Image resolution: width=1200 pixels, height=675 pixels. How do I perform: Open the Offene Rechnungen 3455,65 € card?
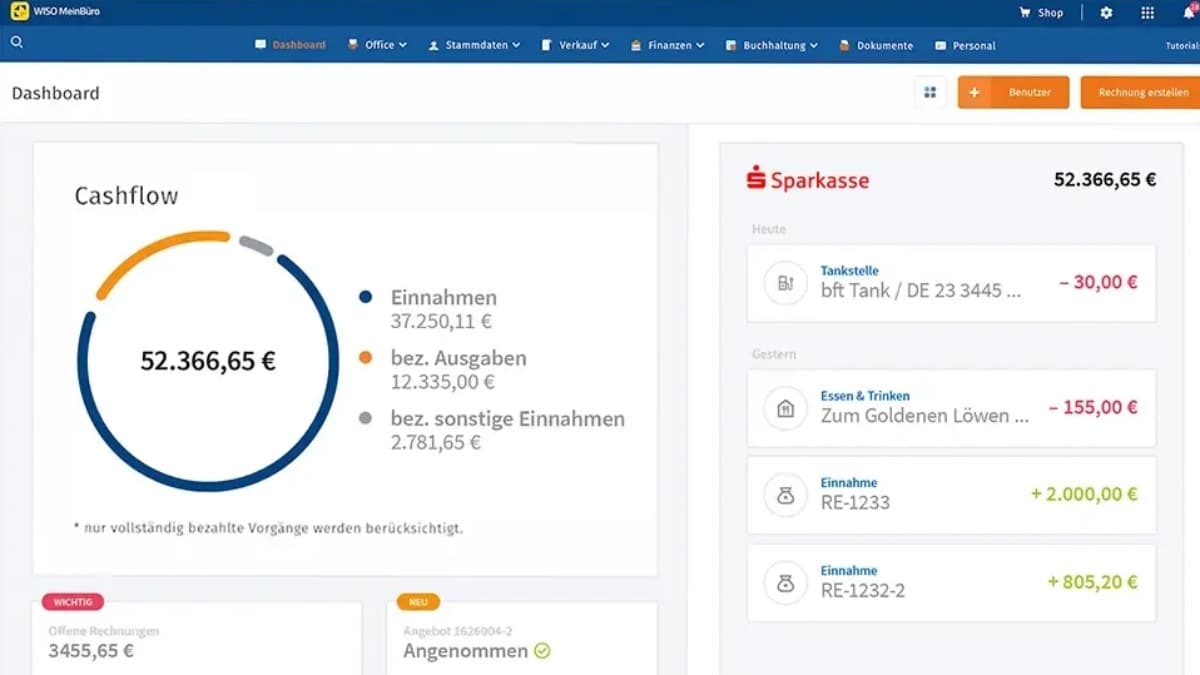click(x=197, y=638)
